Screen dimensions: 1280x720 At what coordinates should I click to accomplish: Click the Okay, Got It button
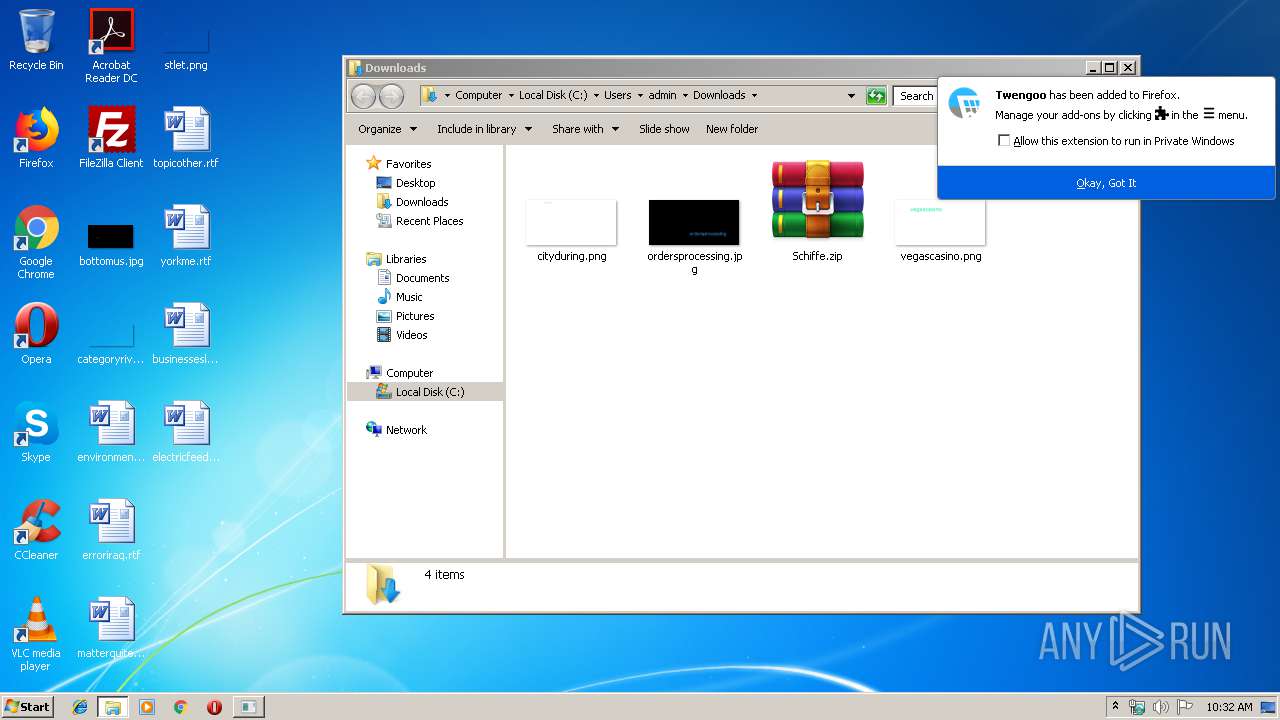[x=1106, y=183]
